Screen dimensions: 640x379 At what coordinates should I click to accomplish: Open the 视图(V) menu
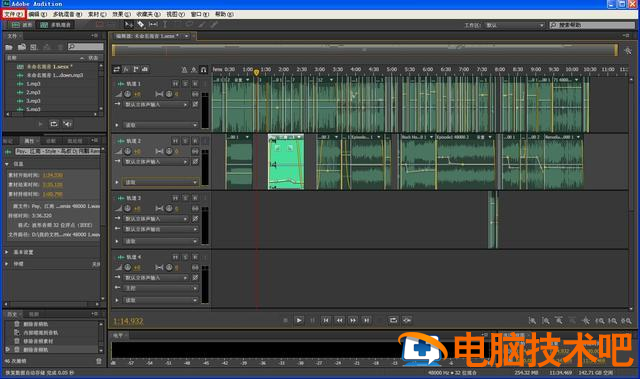click(x=176, y=14)
